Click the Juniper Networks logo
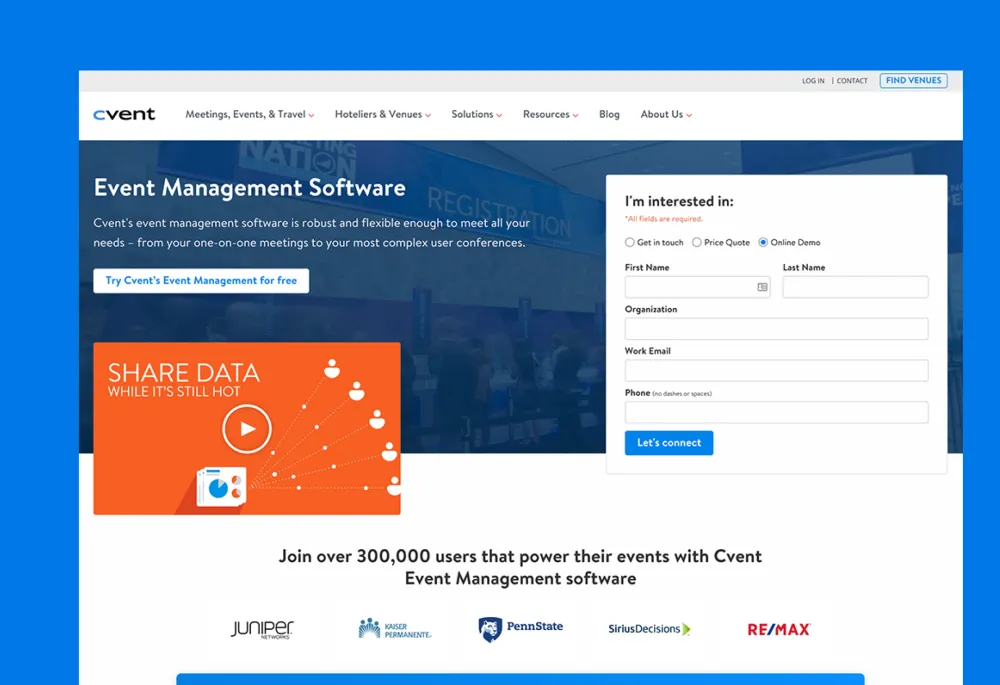 pos(262,629)
